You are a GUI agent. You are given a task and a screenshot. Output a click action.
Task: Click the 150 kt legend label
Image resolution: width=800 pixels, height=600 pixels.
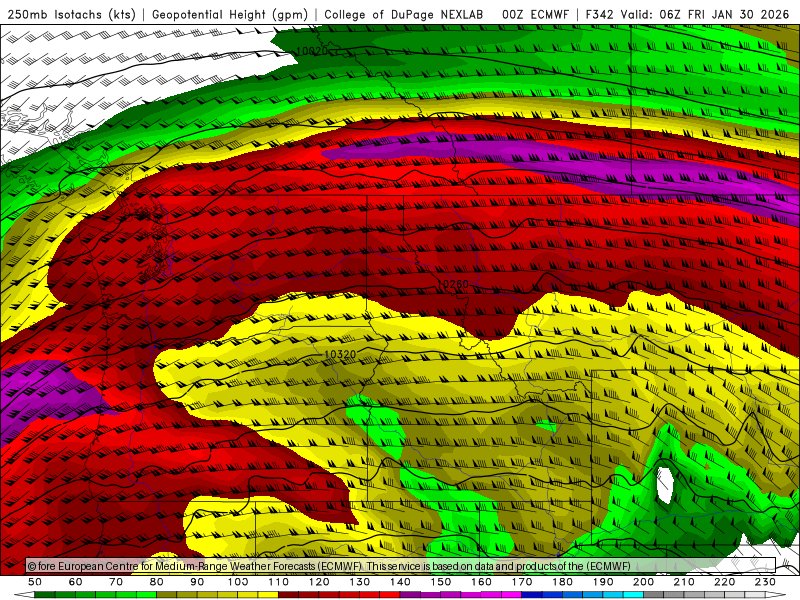[441, 582]
